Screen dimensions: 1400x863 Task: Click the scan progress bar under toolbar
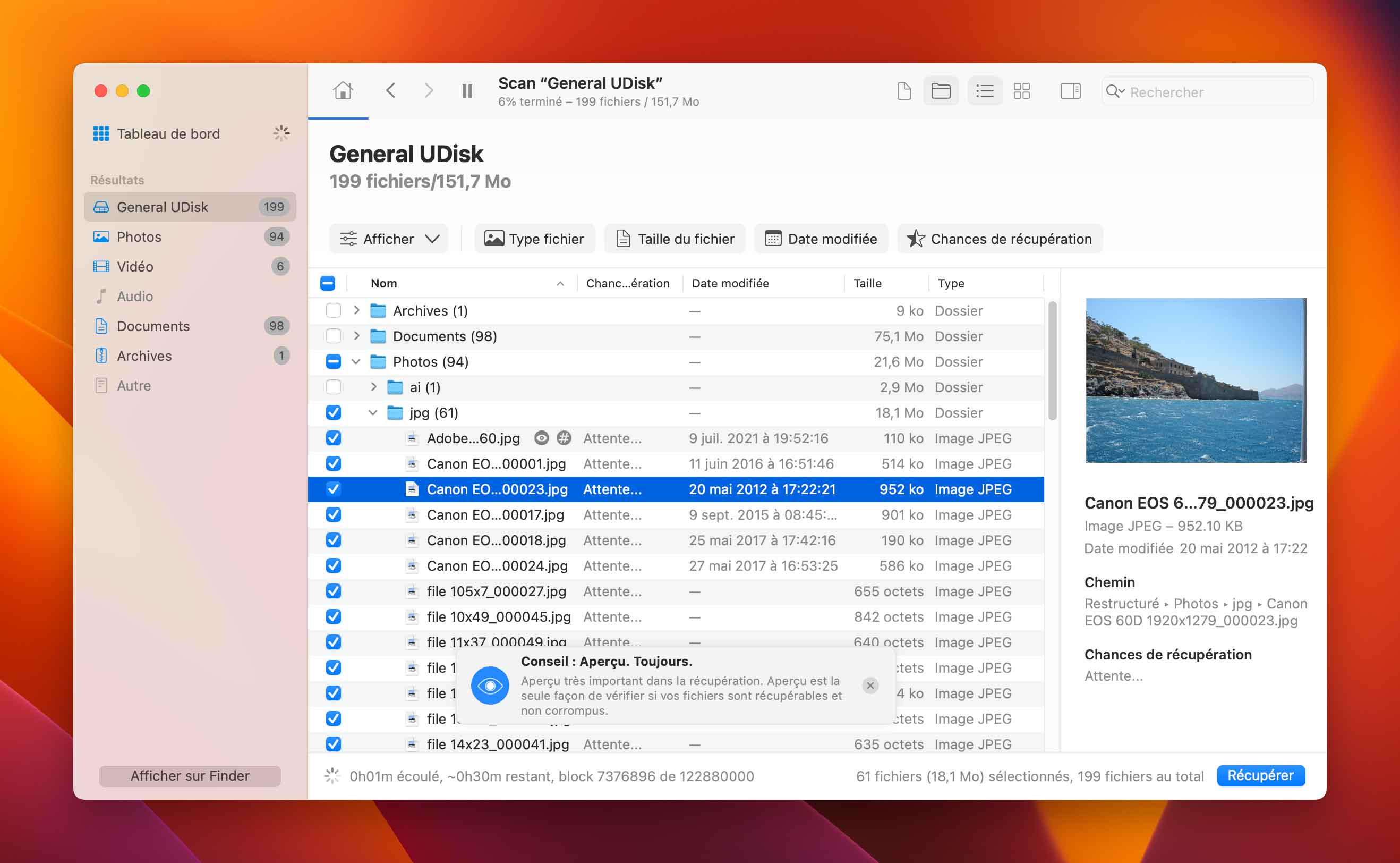(x=338, y=118)
